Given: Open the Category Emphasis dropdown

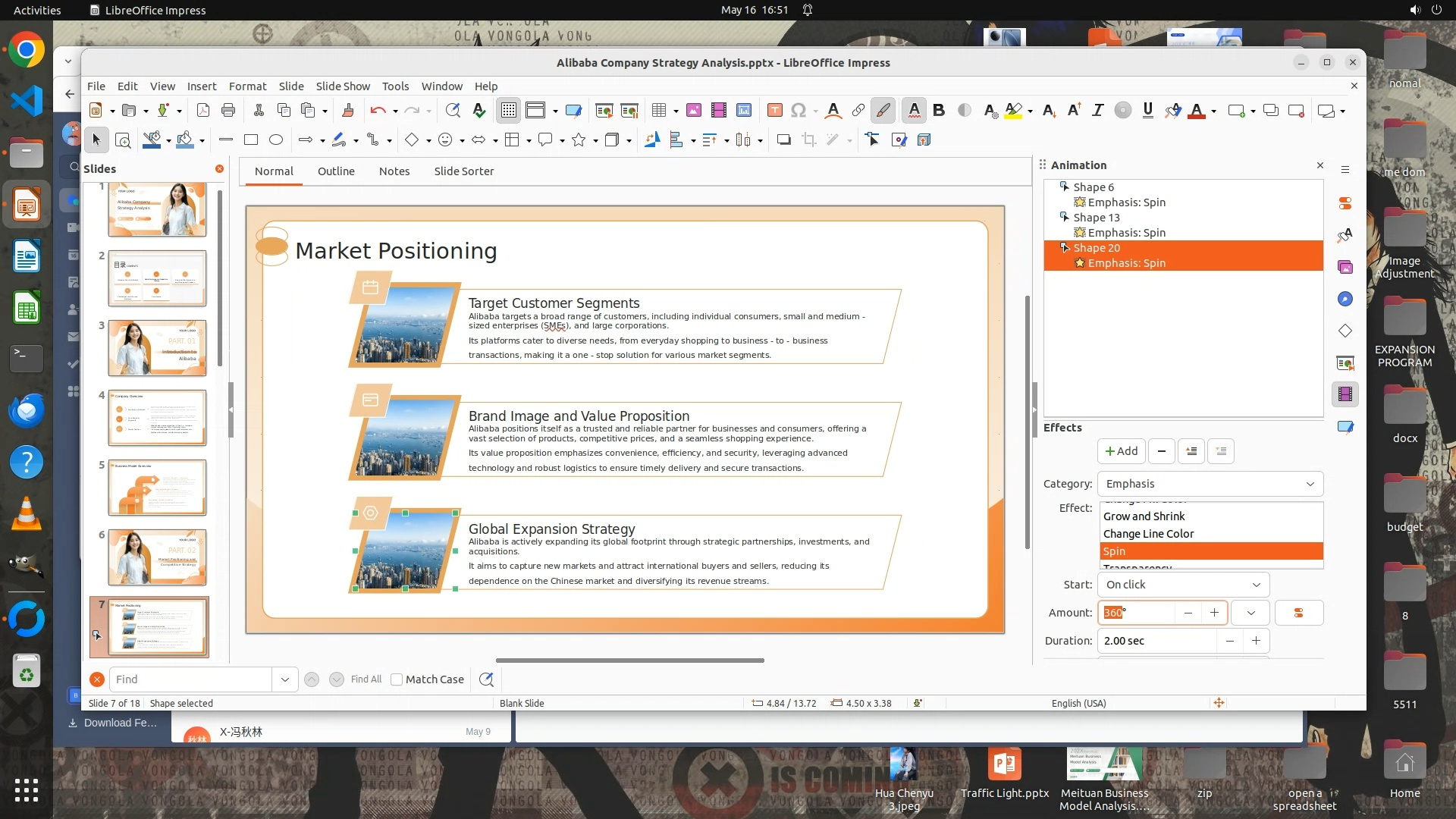Looking at the screenshot, I should click(1210, 484).
